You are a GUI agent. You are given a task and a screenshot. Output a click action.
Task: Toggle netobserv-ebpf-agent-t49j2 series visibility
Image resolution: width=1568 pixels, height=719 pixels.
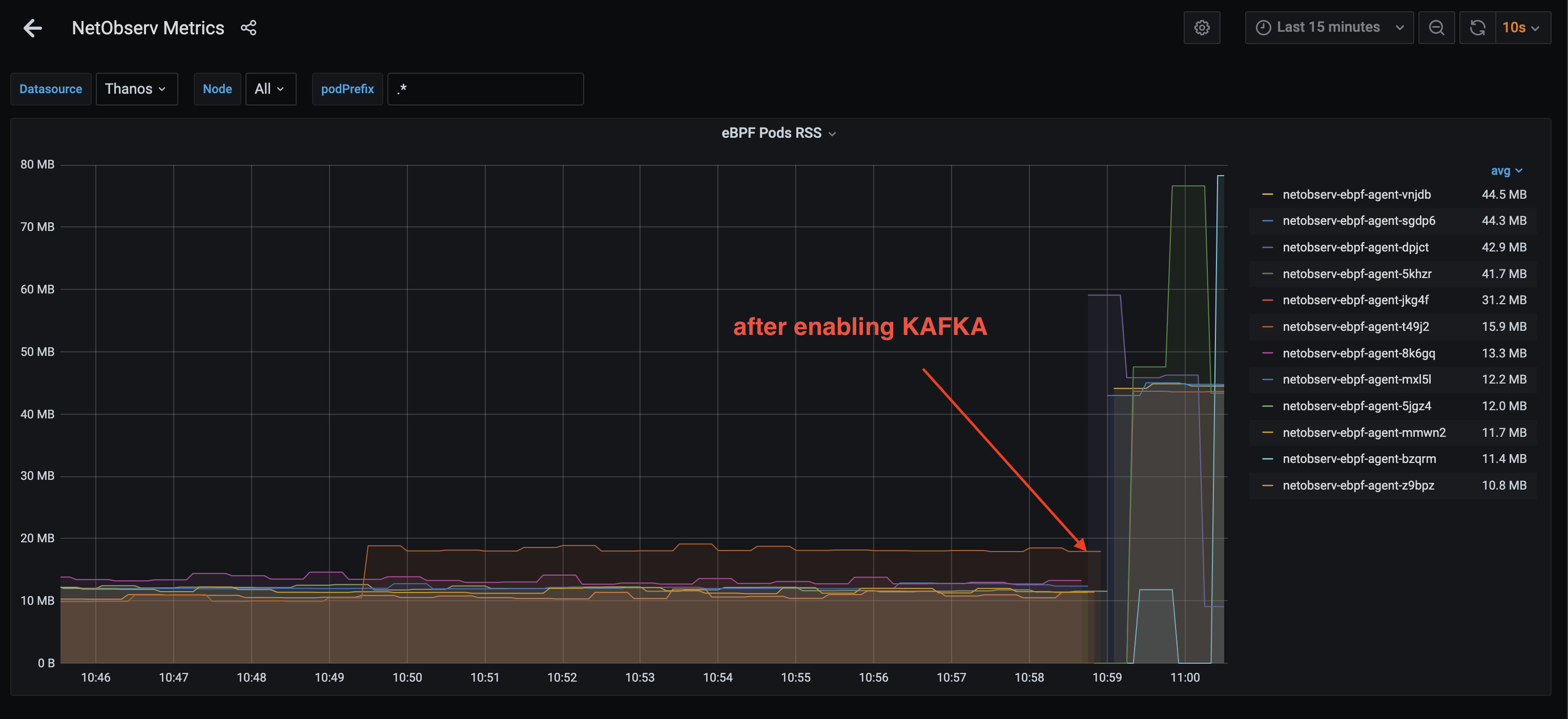click(1355, 327)
